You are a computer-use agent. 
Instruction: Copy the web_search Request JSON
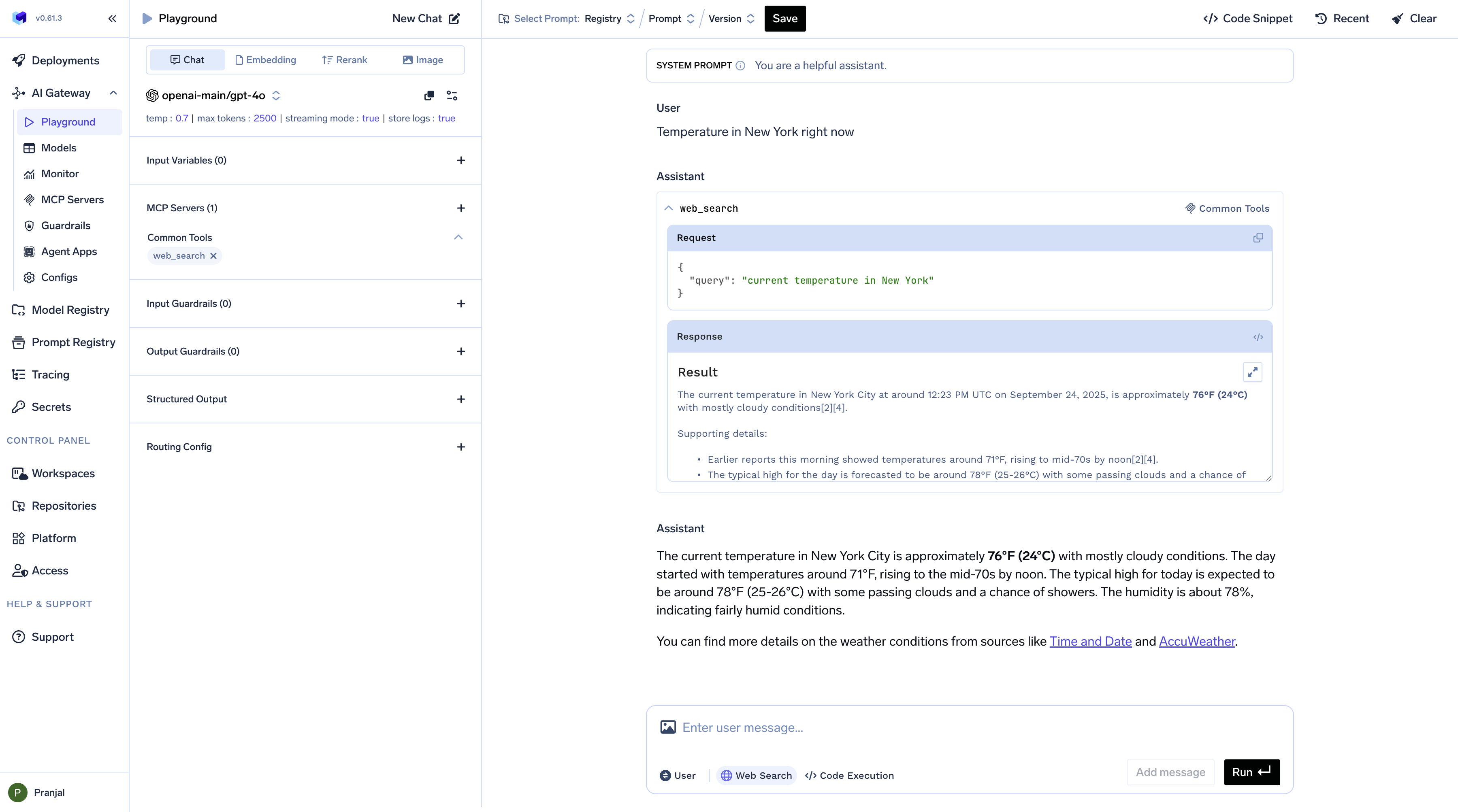[x=1258, y=238]
